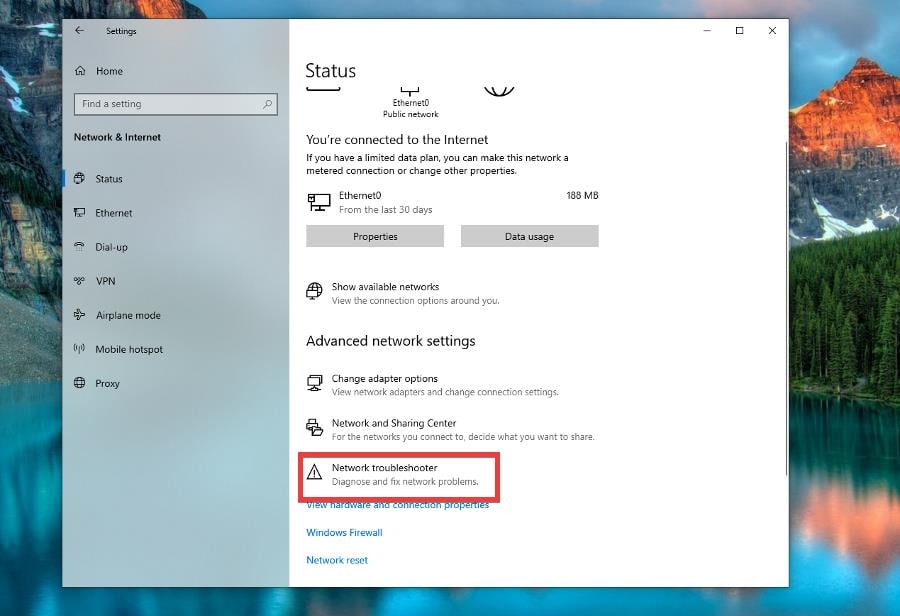
Task: Click the search magnifier icon
Action: tap(267, 104)
